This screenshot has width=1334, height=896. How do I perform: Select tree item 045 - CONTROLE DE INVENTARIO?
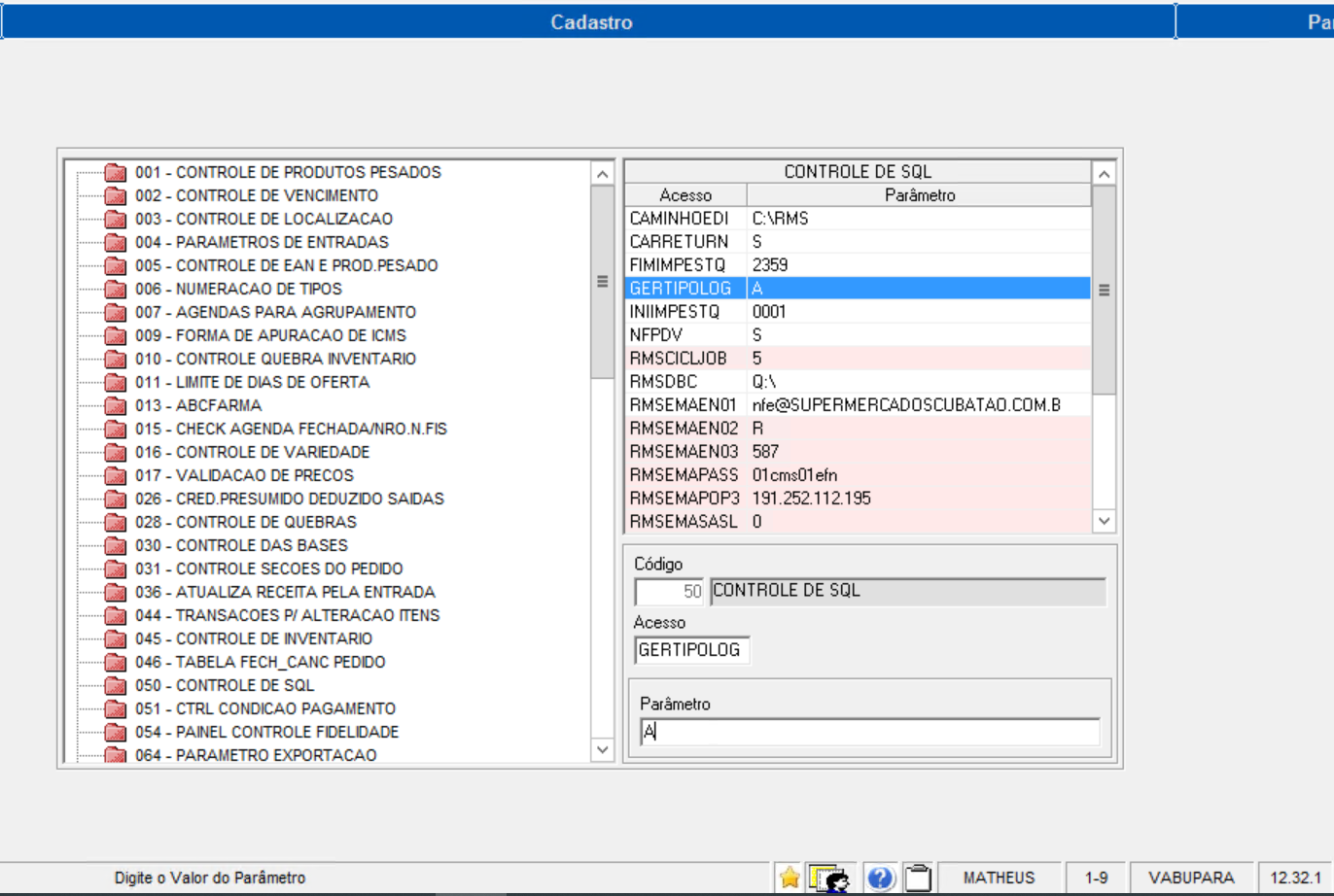[x=254, y=638]
